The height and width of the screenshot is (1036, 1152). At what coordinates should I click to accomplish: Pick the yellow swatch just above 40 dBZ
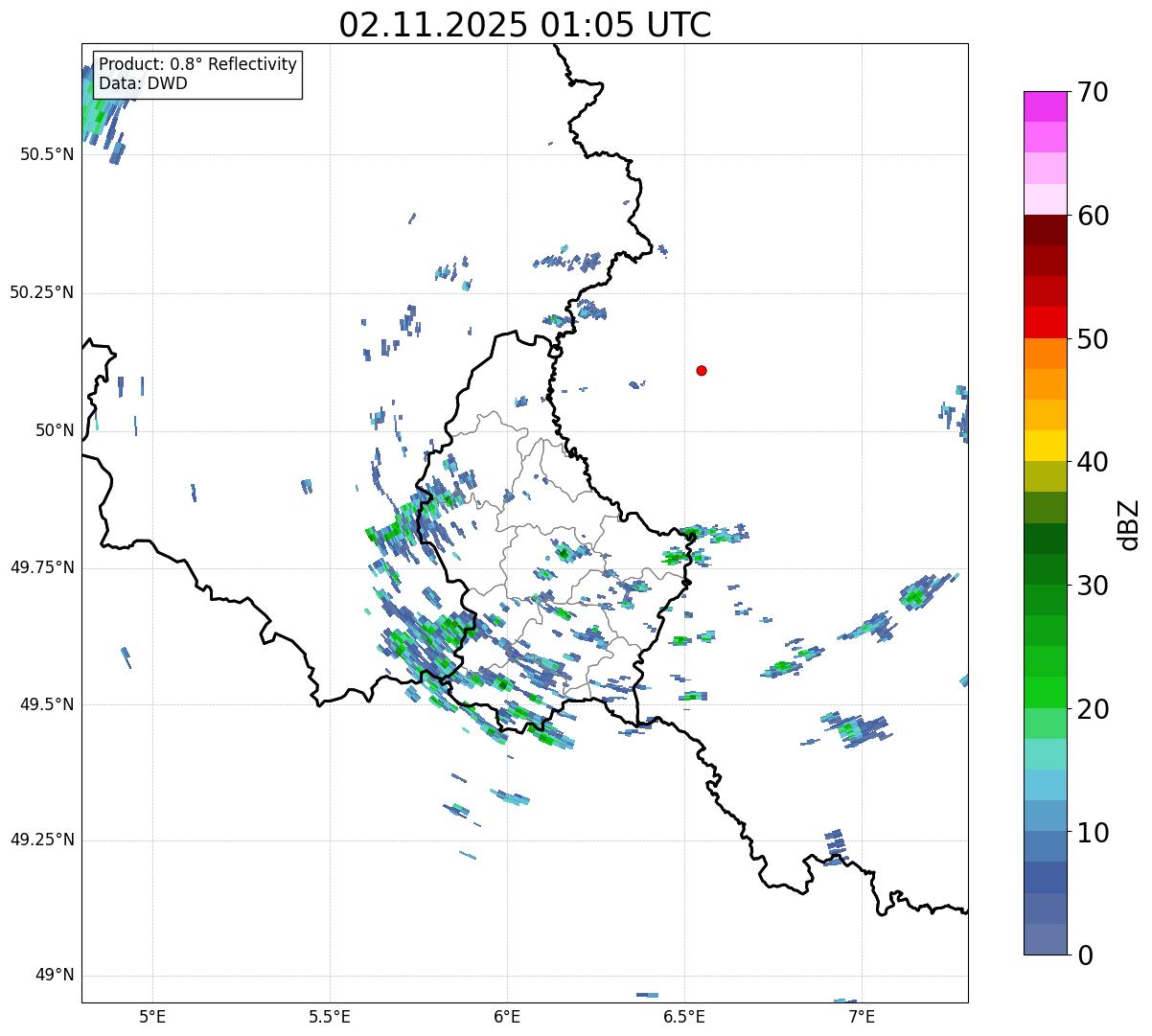[1046, 446]
